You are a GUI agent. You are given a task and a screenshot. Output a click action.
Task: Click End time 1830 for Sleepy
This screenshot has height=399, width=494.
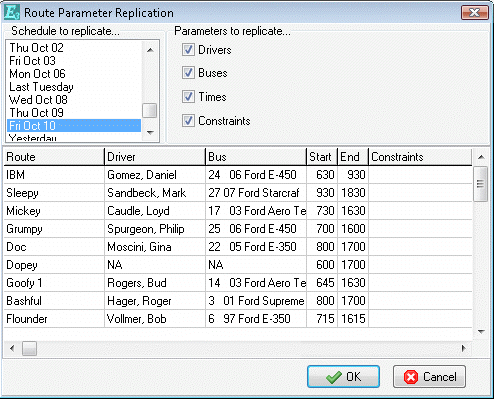353,193
